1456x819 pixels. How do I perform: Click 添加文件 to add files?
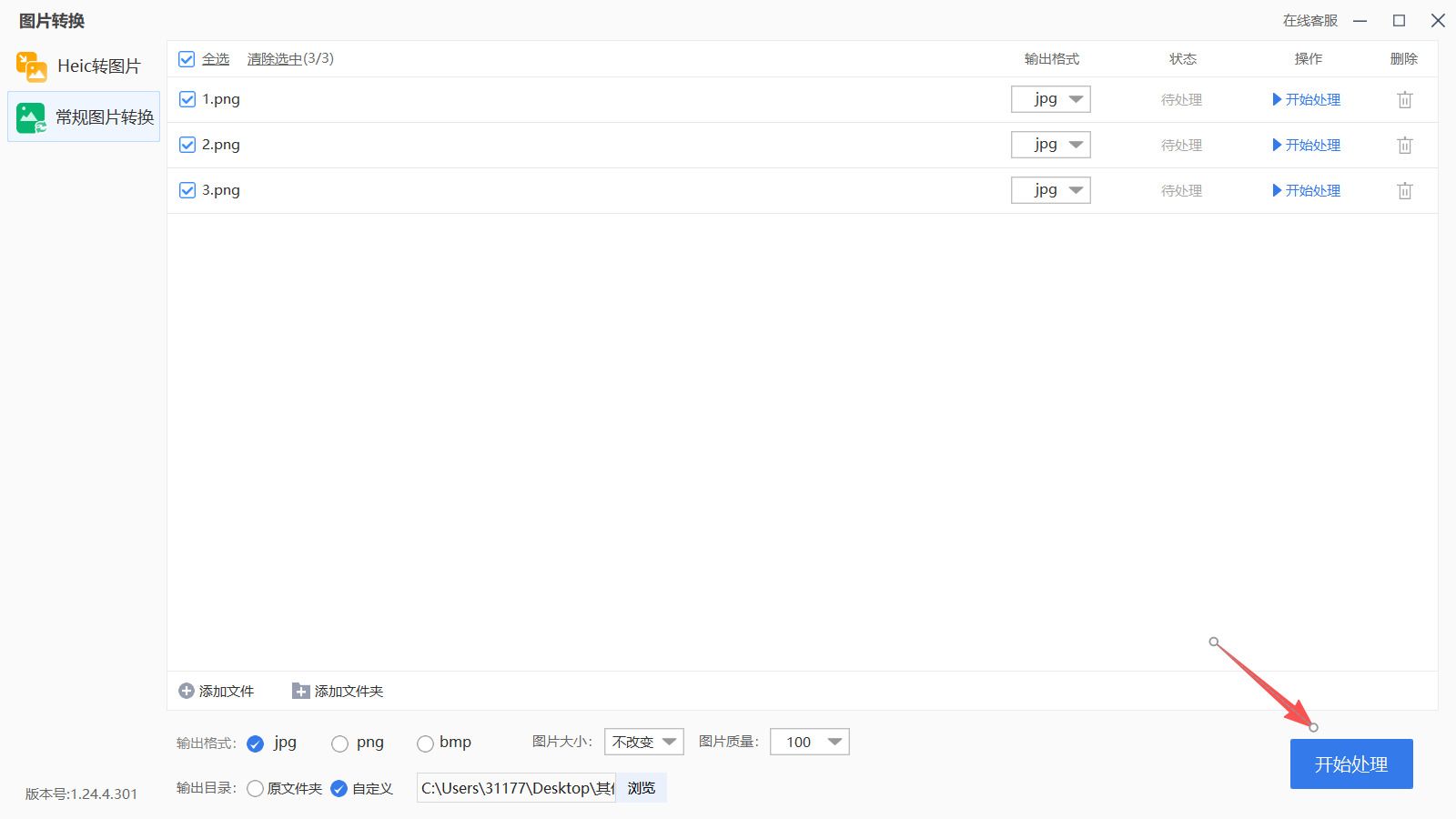click(x=217, y=692)
